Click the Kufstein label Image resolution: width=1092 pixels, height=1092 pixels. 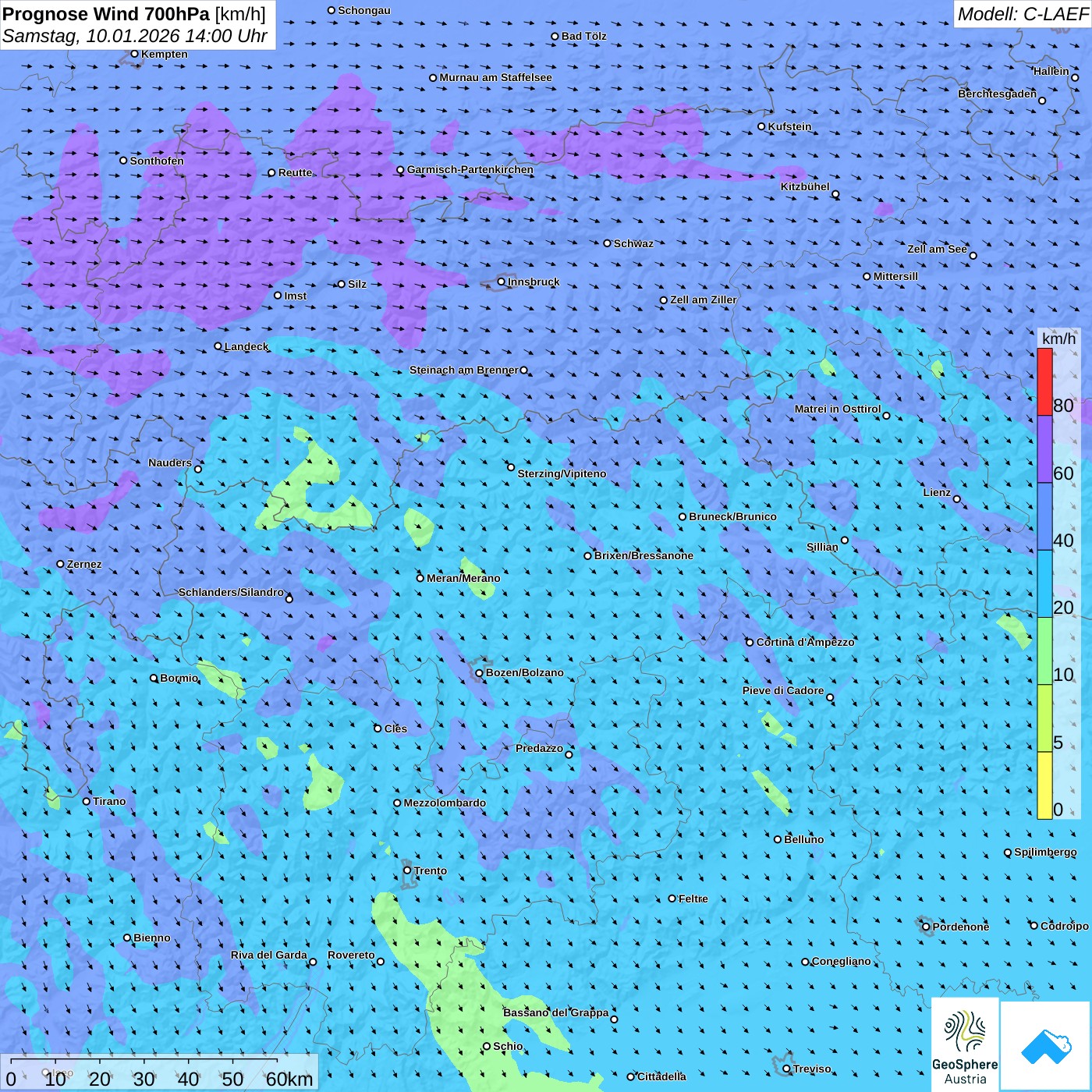pos(789,126)
